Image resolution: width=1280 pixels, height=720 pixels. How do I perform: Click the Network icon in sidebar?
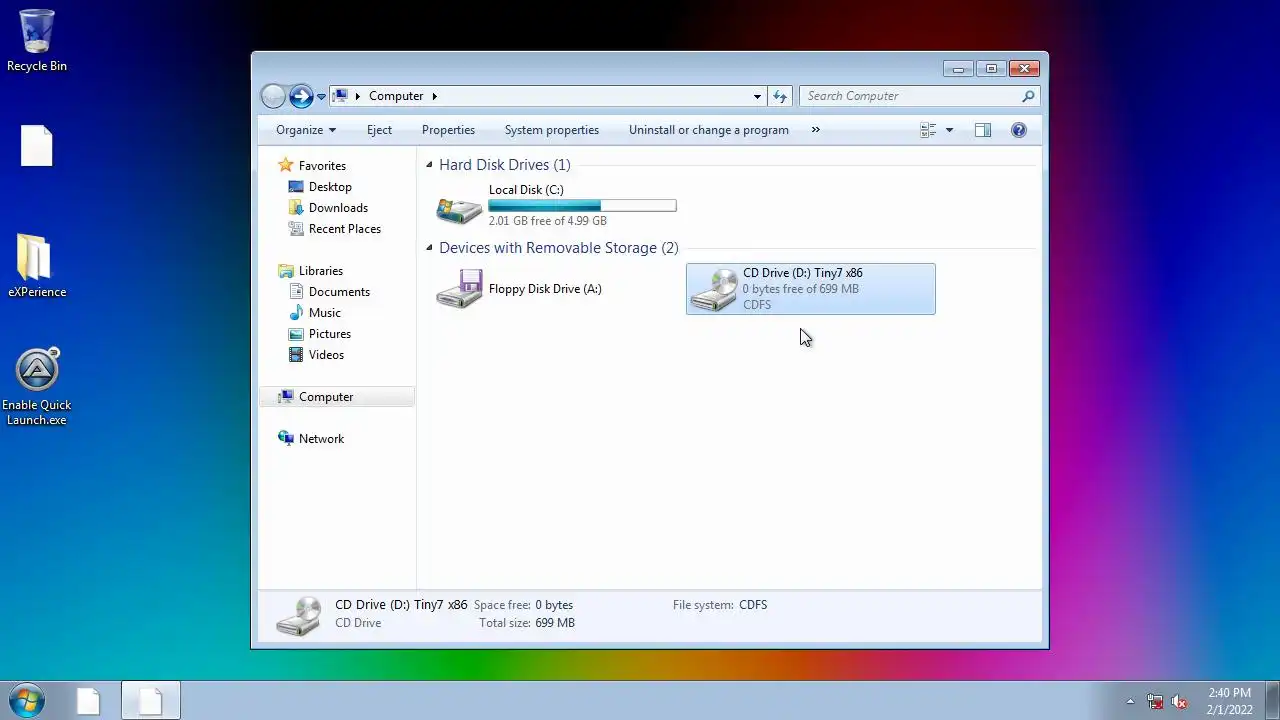286,438
